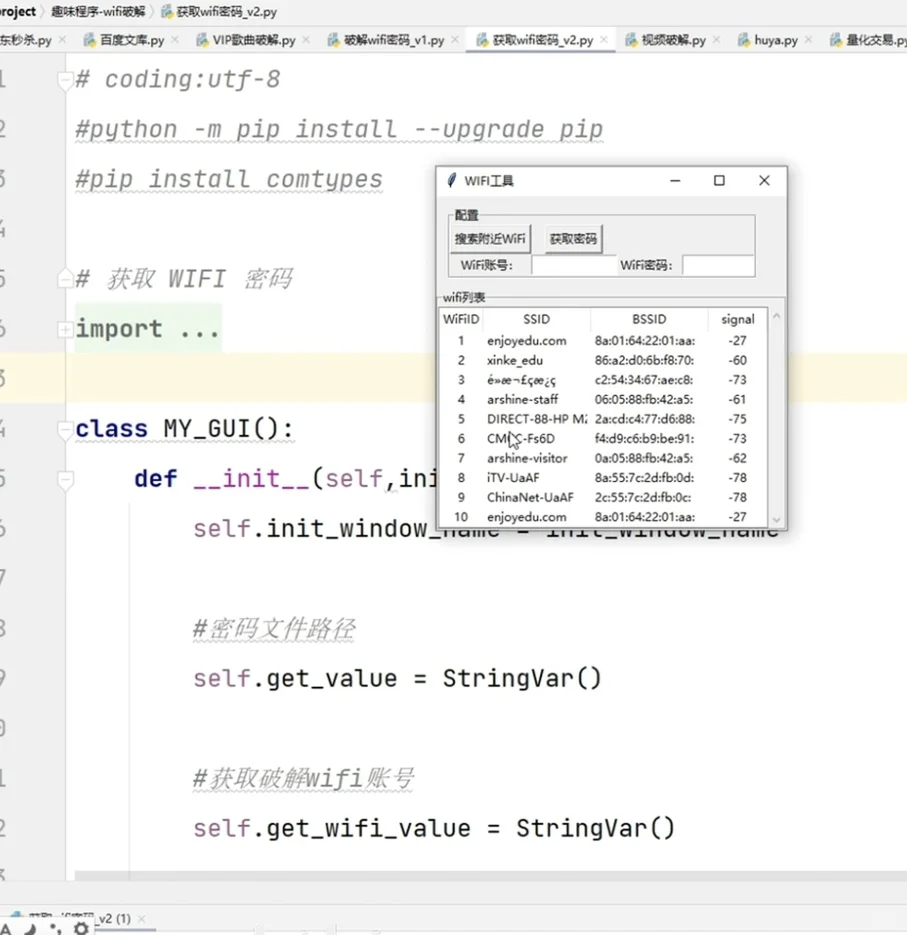This screenshot has height=935, width=907.
Task: Close the VIP歌曲破解.py tab
Action: [x=306, y=39]
